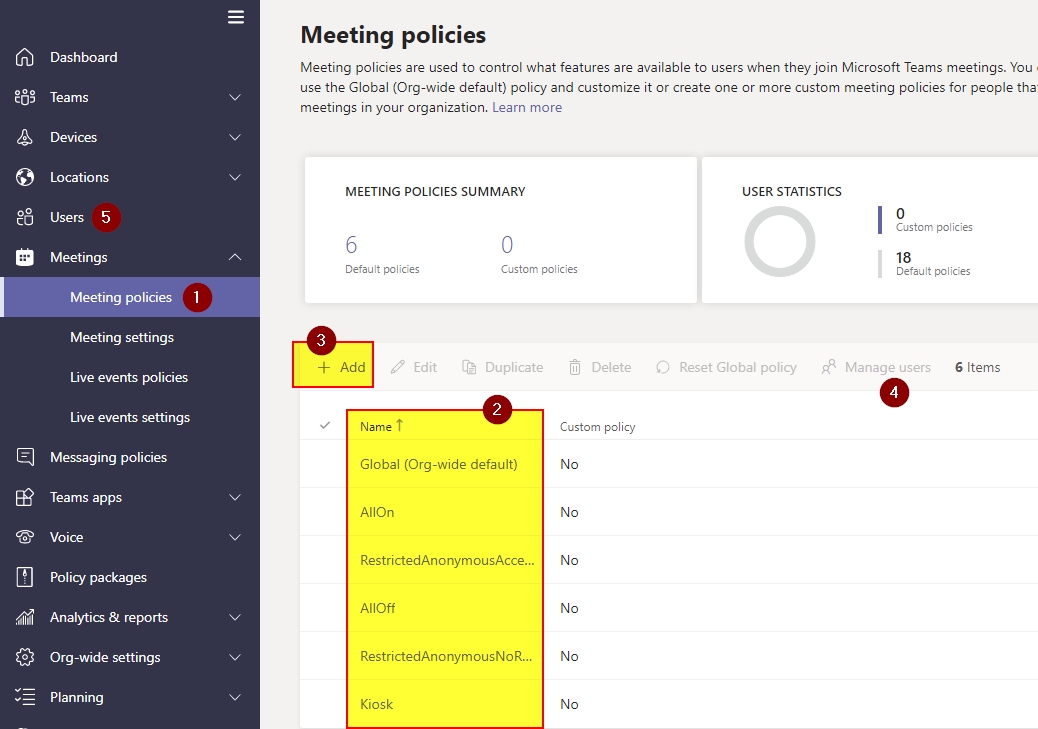Click the Voice phone icon
Viewport: 1038px width, 729px height.
25,537
